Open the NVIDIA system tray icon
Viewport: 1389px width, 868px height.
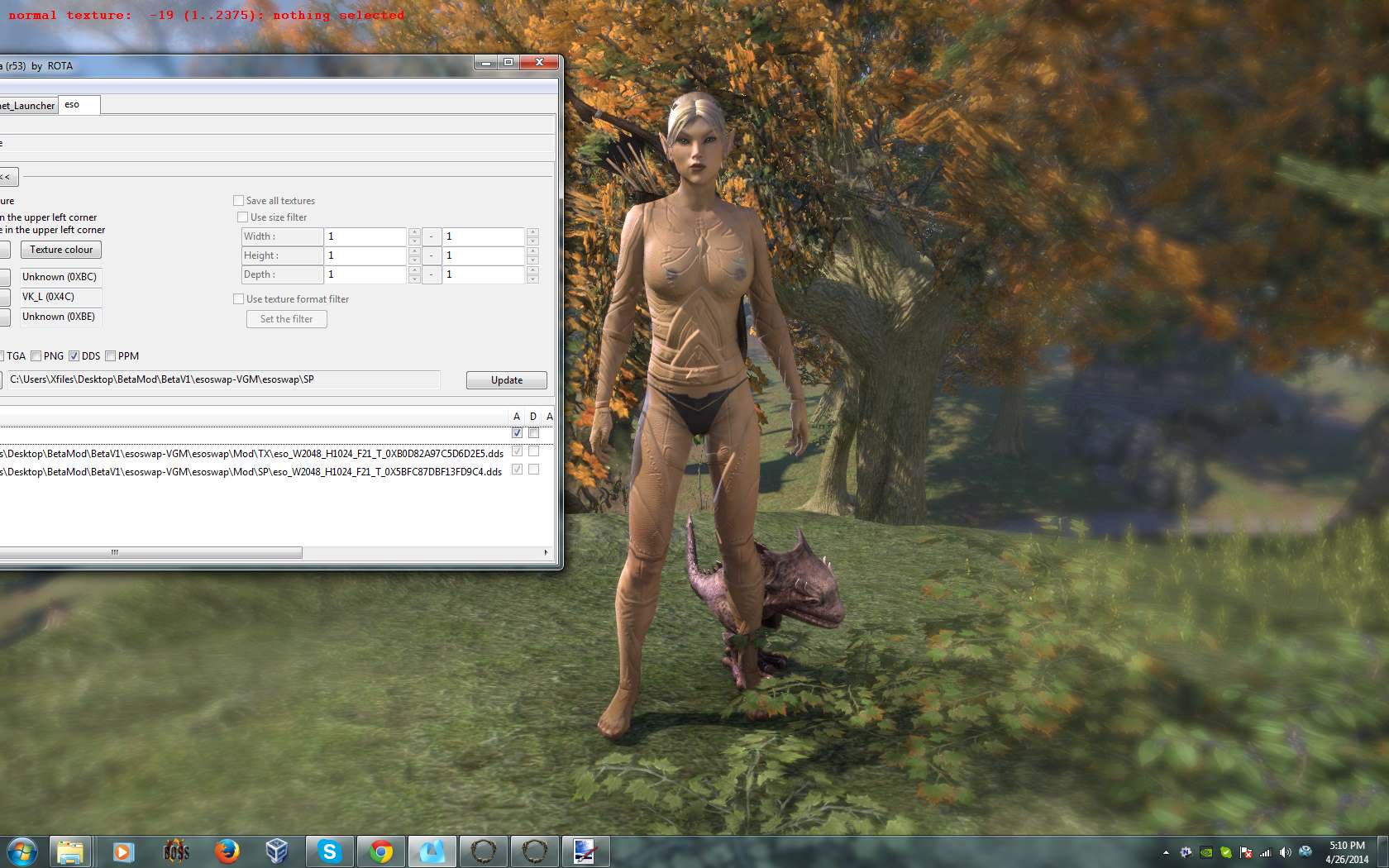1206,852
